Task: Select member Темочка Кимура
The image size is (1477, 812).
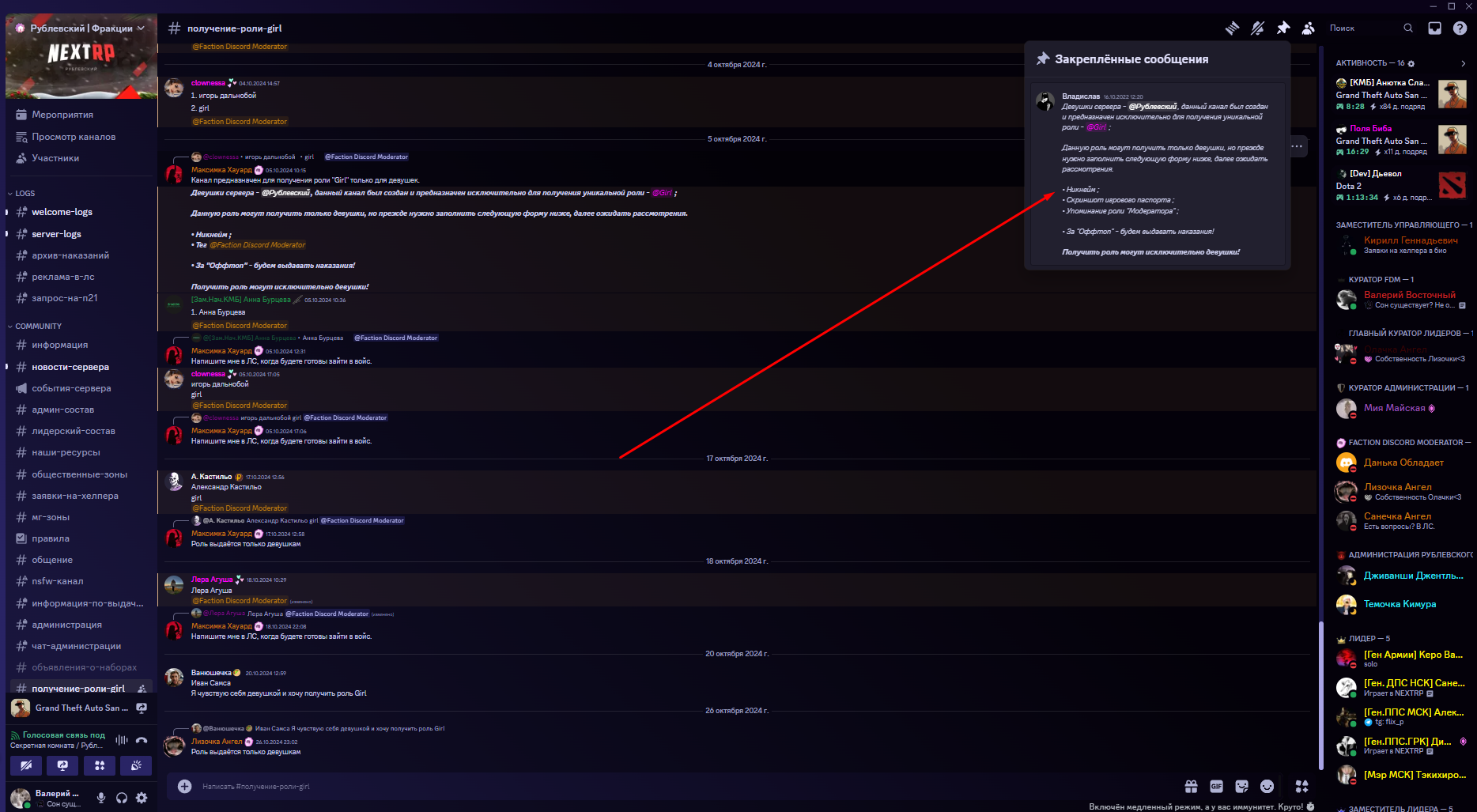Action: coord(1403,604)
